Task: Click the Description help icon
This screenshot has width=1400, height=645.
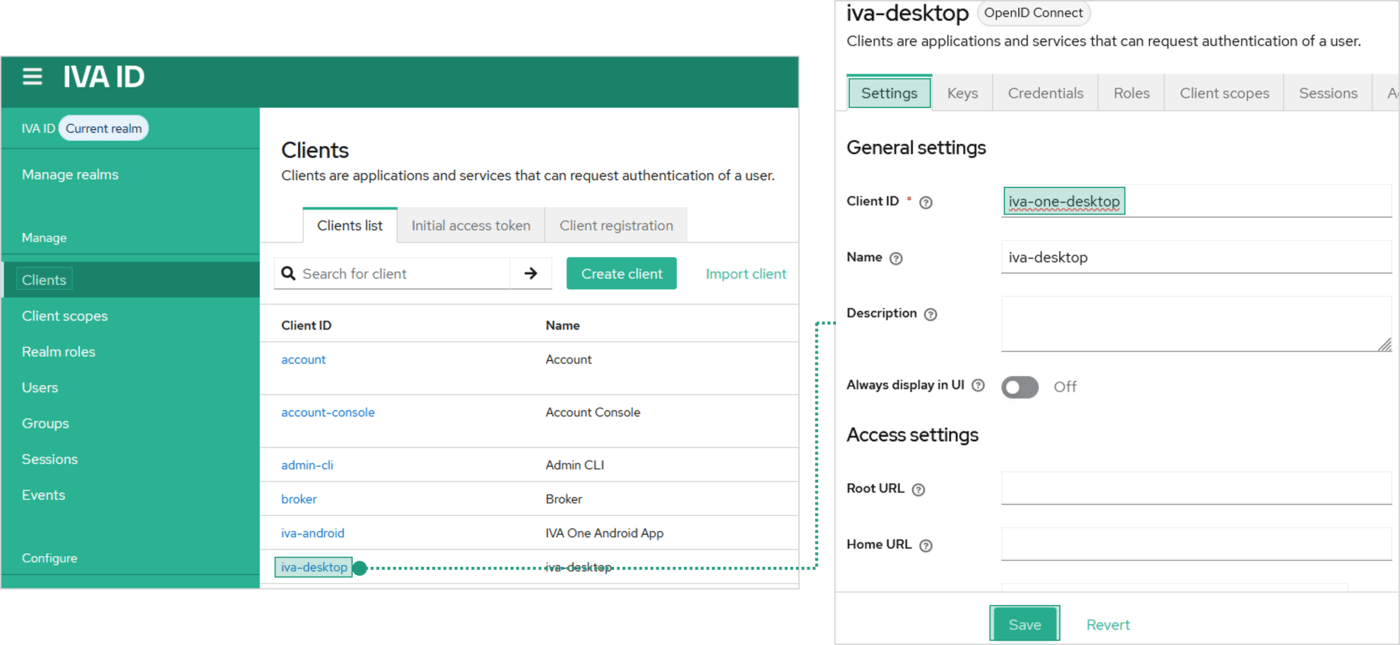Action: click(931, 314)
